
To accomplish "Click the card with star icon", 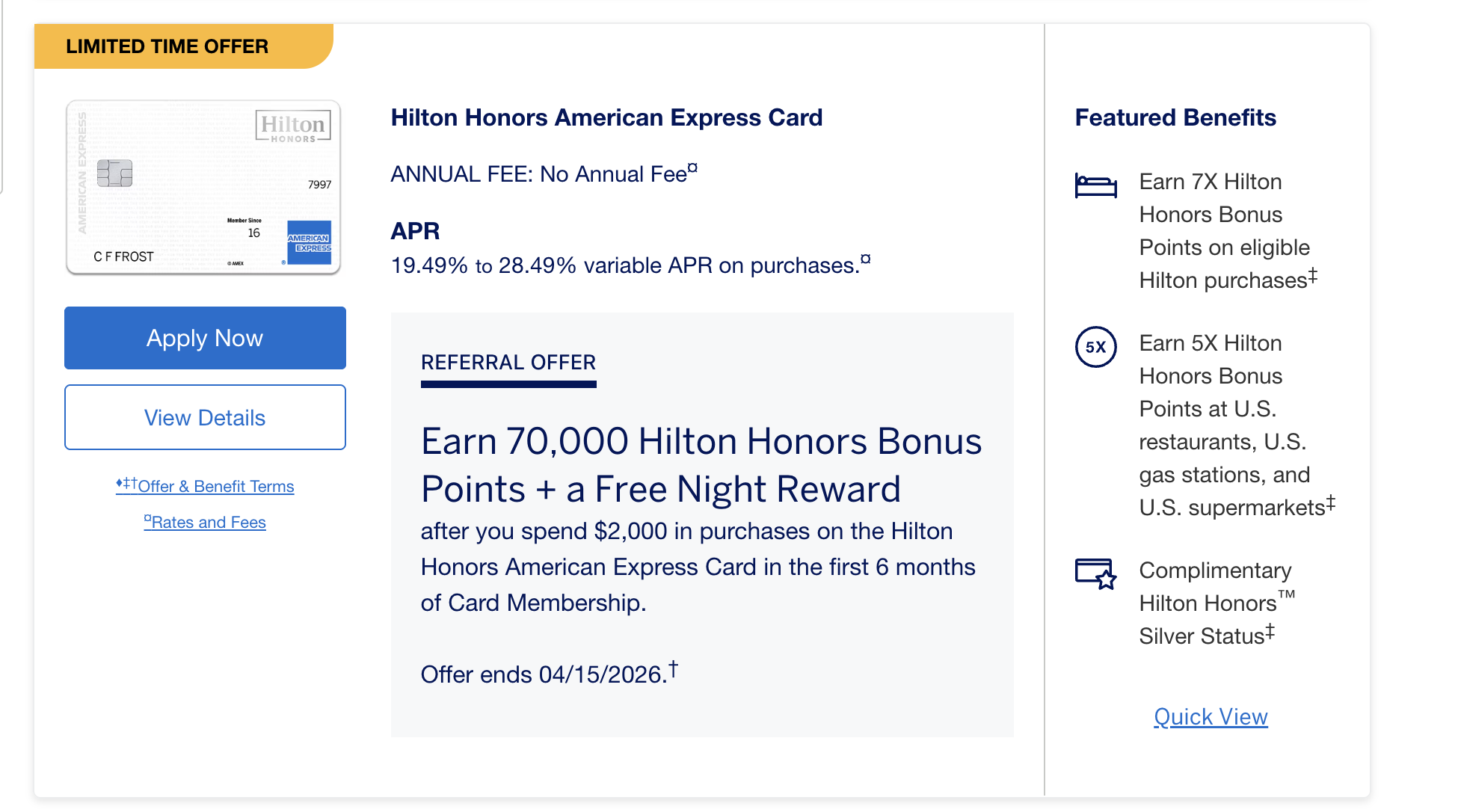I will tap(1095, 573).
